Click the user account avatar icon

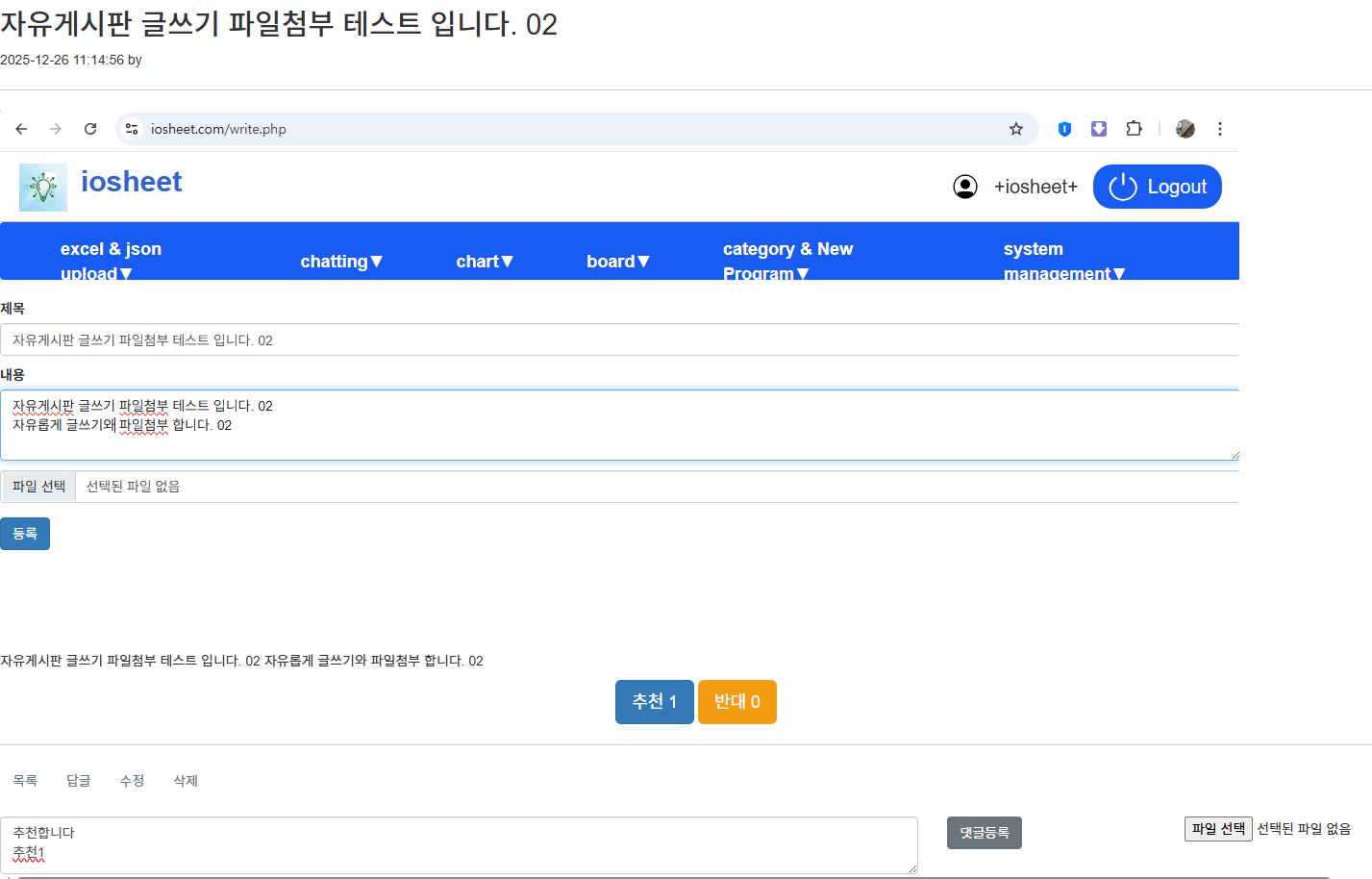[x=965, y=187]
